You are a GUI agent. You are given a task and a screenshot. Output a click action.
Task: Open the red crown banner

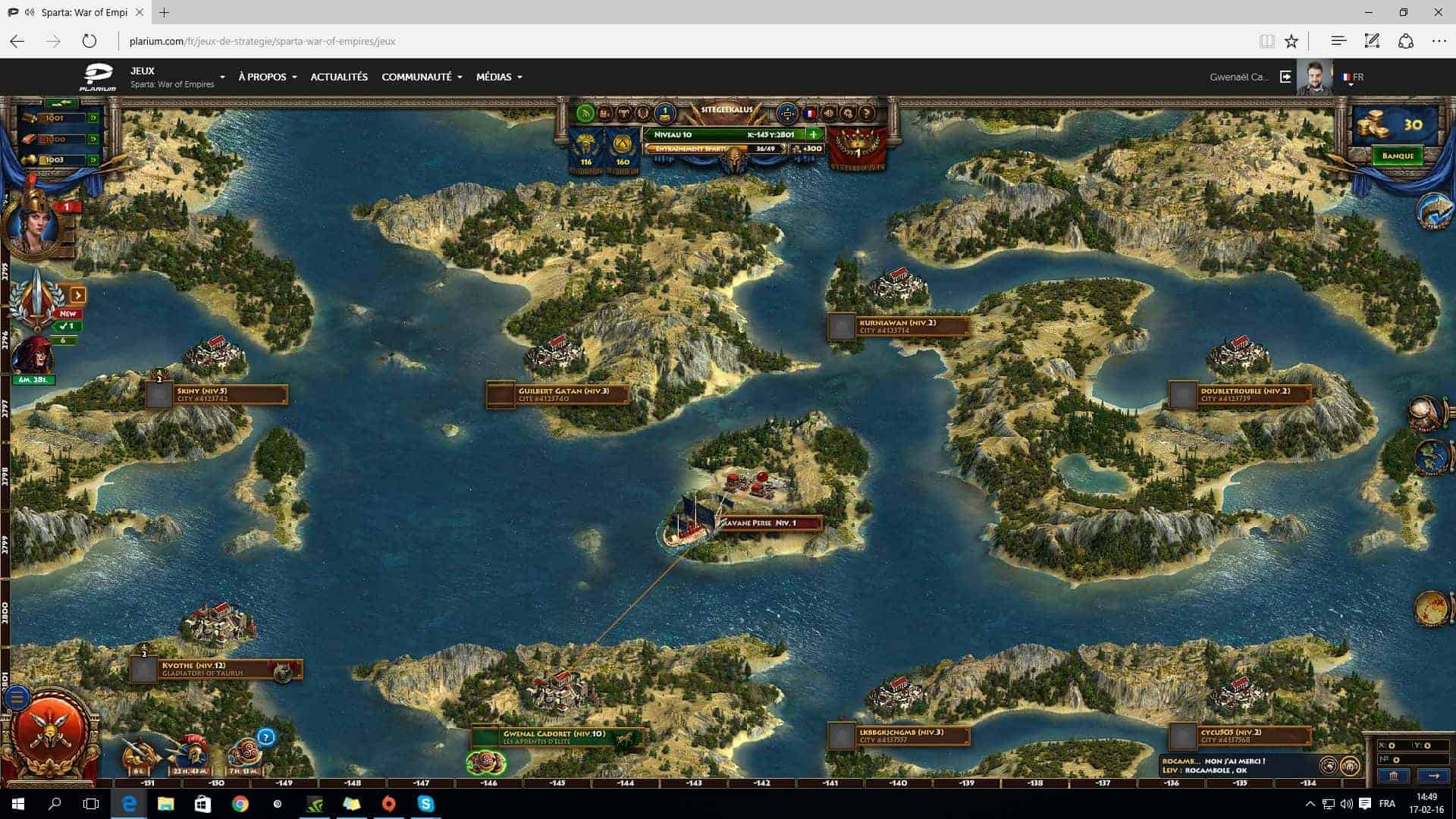[857, 146]
